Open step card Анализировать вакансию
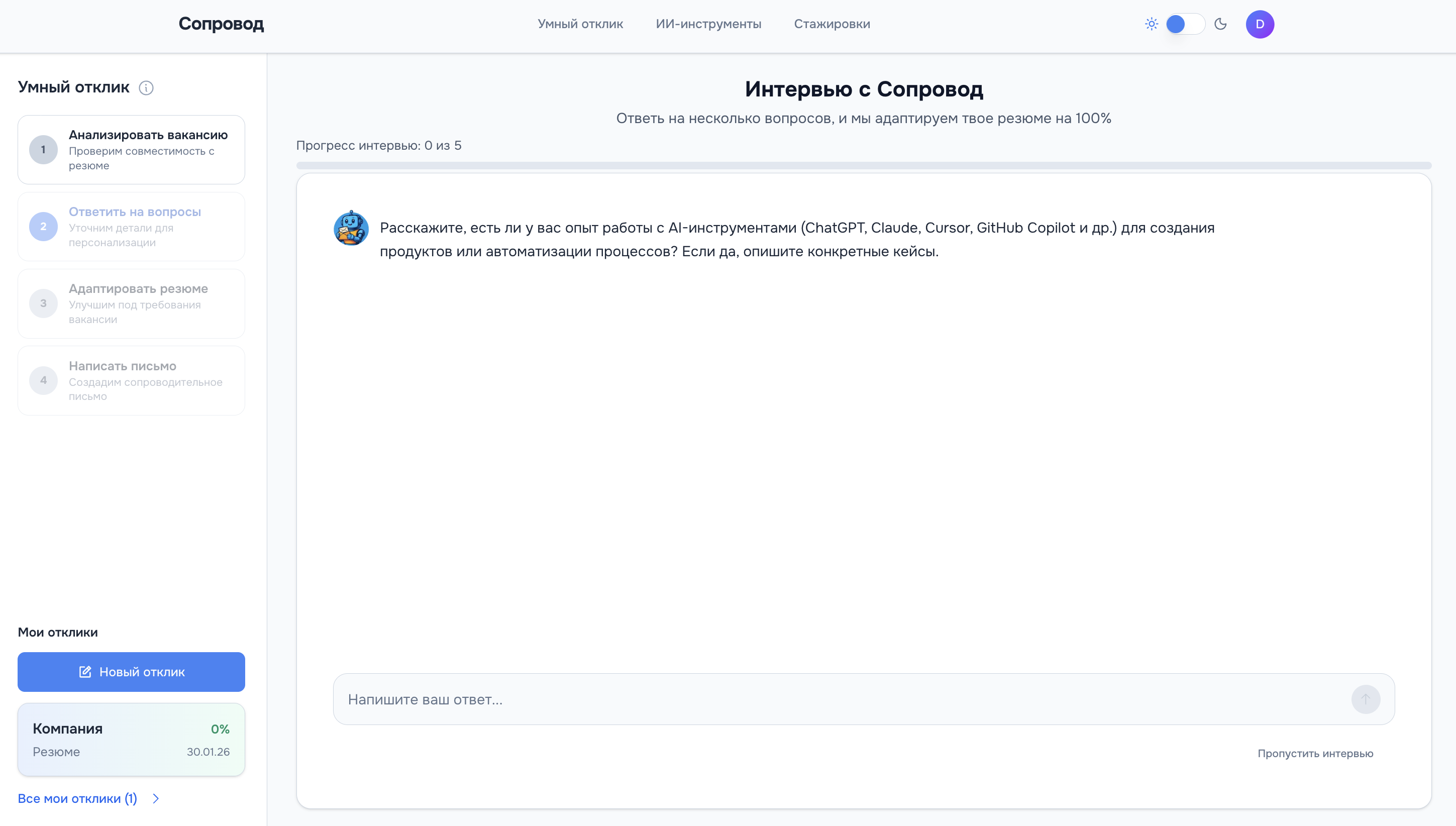The width and height of the screenshot is (1456, 826). click(131, 150)
